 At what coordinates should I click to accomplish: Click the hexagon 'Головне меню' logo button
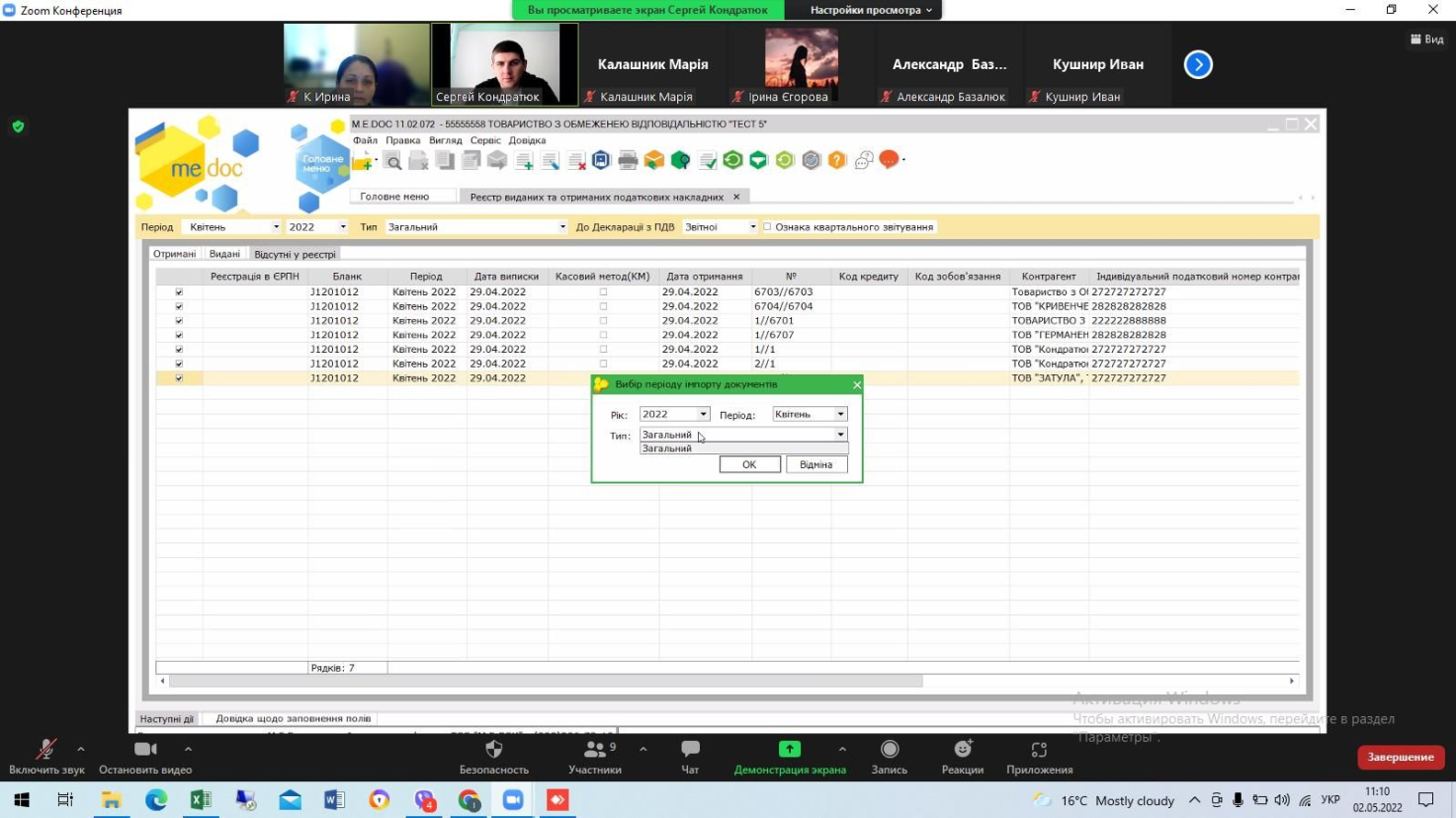pyautogui.click(x=323, y=164)
